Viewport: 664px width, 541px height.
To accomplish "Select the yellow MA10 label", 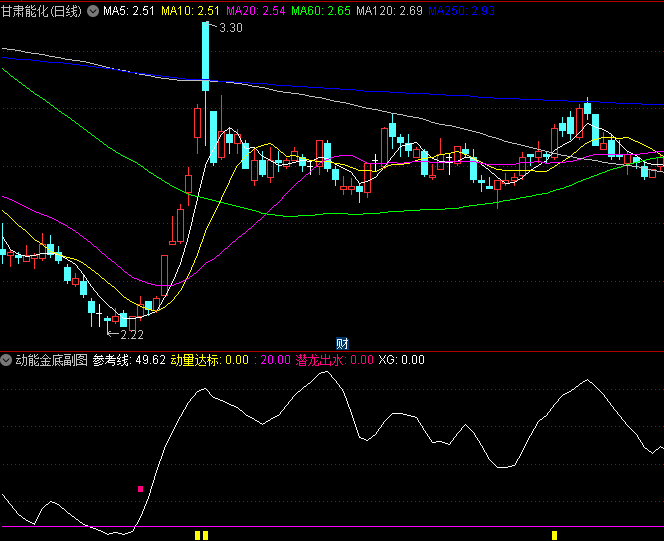I will tap(192, 10).
